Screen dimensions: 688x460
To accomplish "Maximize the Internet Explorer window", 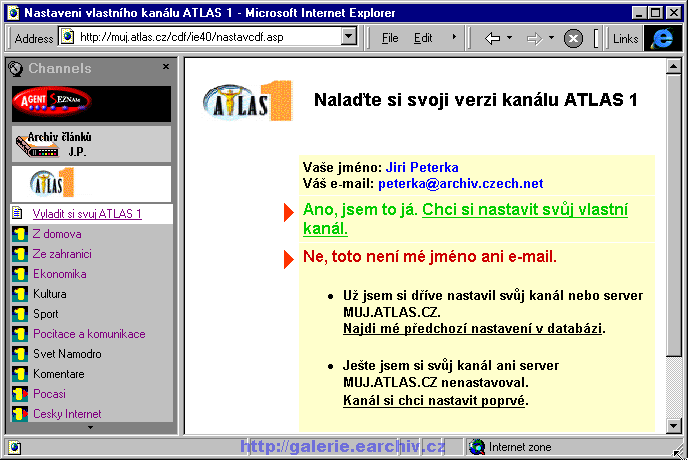I will [656, 13].
